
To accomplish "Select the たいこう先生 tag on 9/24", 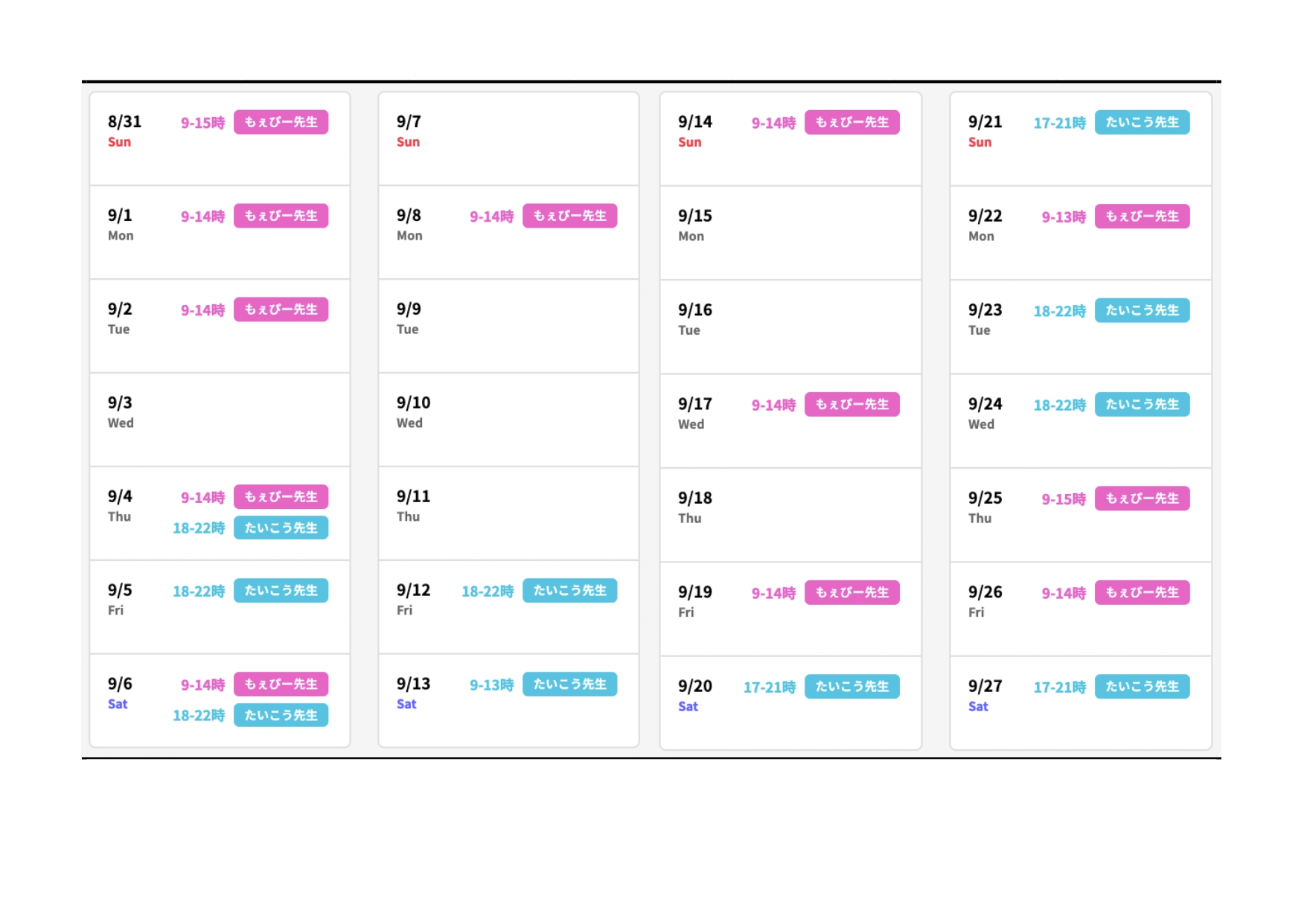I will click(1141, 404).
